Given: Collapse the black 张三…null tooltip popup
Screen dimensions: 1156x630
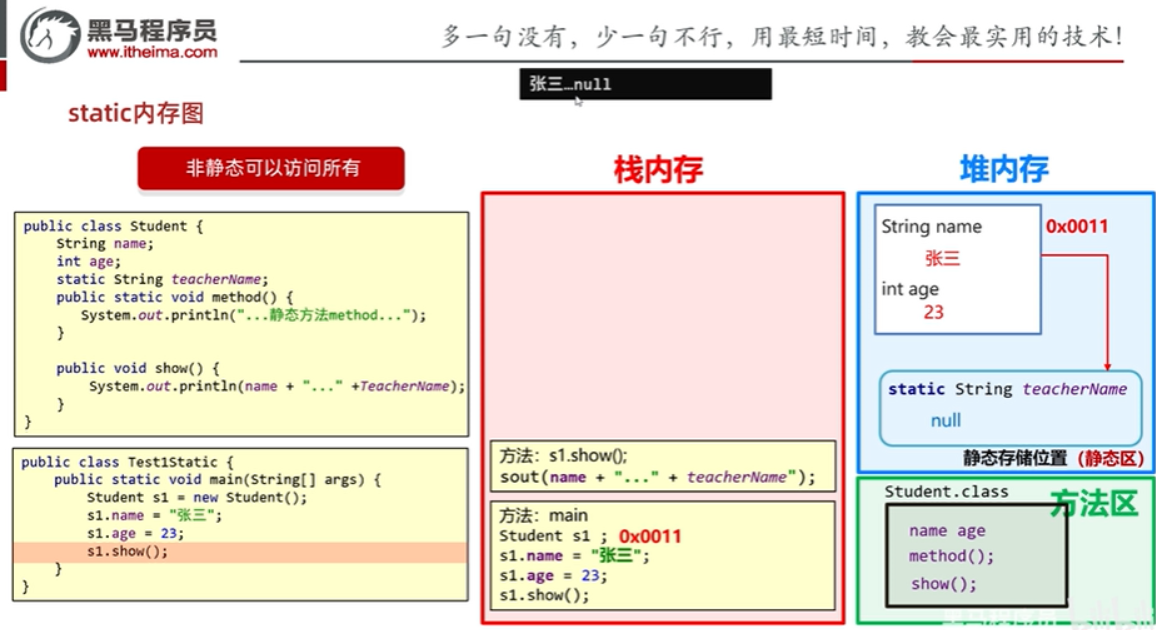Looking at the screenshot, I should pyautogui.click(x=643, y=84).
